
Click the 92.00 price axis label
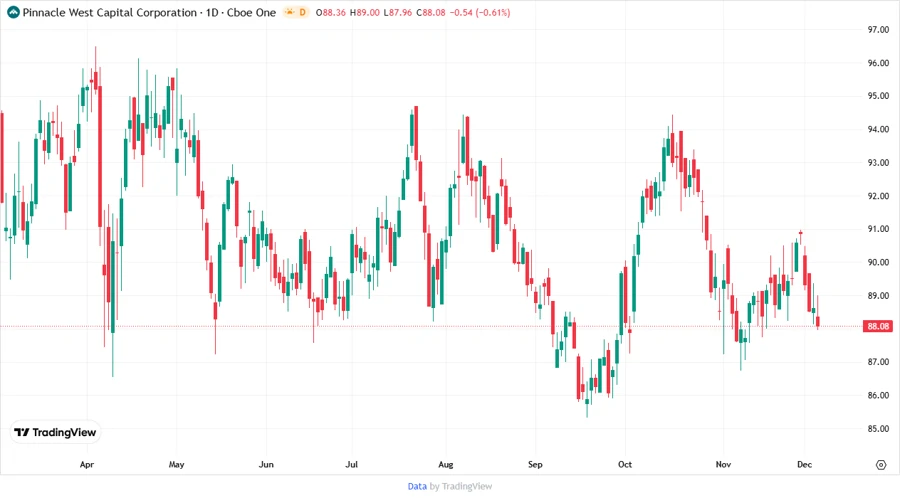878,196
